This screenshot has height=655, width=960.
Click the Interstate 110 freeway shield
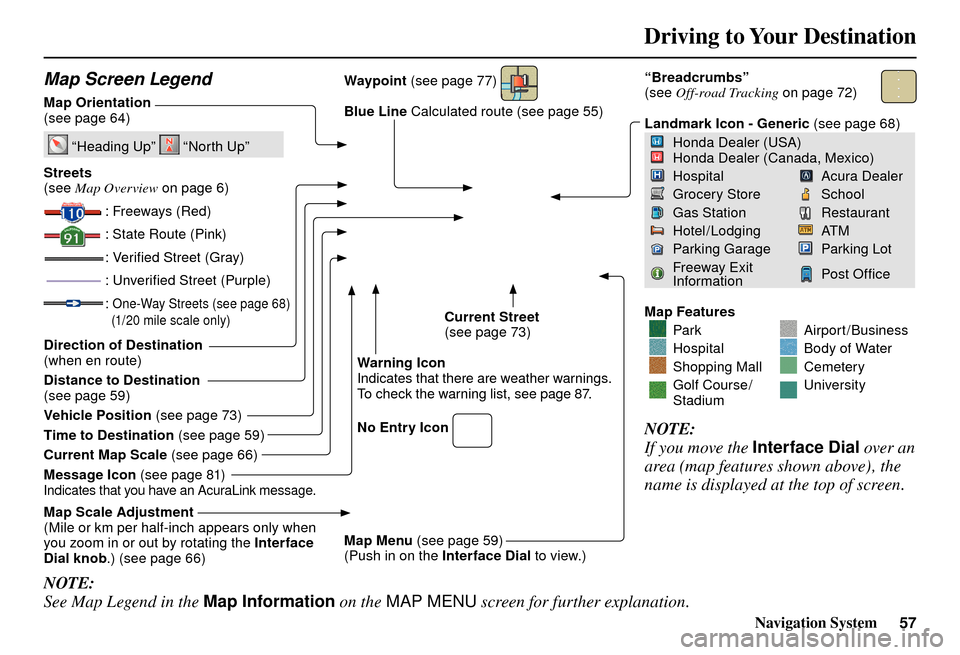[x=73, y=212]
